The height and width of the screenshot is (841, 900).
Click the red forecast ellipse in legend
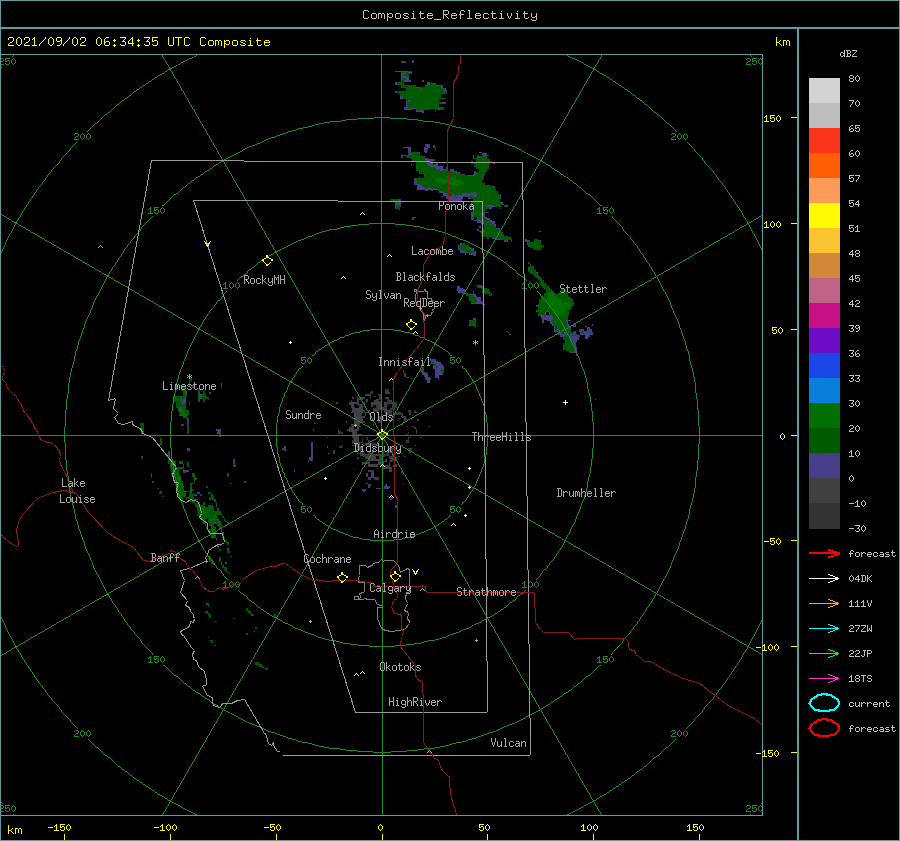point(824,728)
